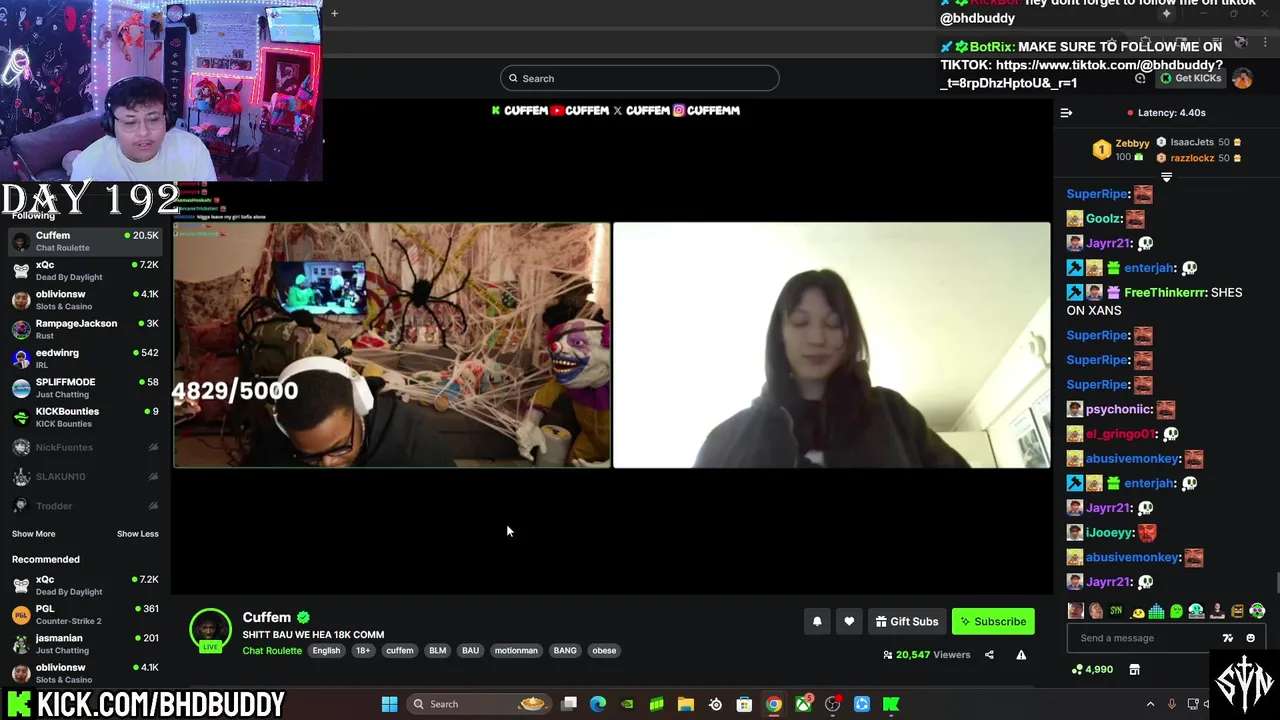The image size is (1280, 720).
Task: Open 7TV emote menu in chat box
Action: click(1228, 638)
